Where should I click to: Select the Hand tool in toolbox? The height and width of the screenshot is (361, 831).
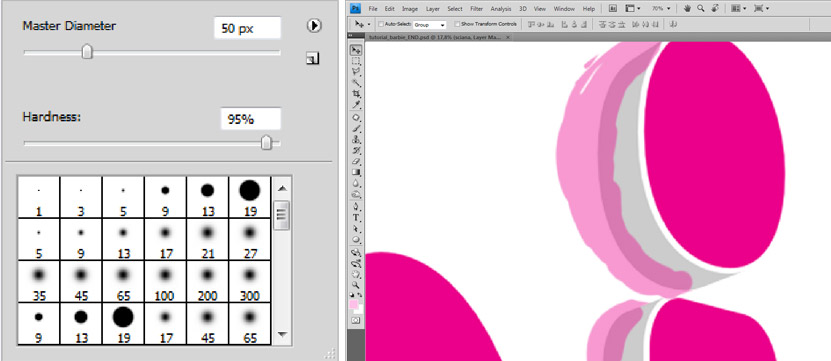click(x=356, y=275)
